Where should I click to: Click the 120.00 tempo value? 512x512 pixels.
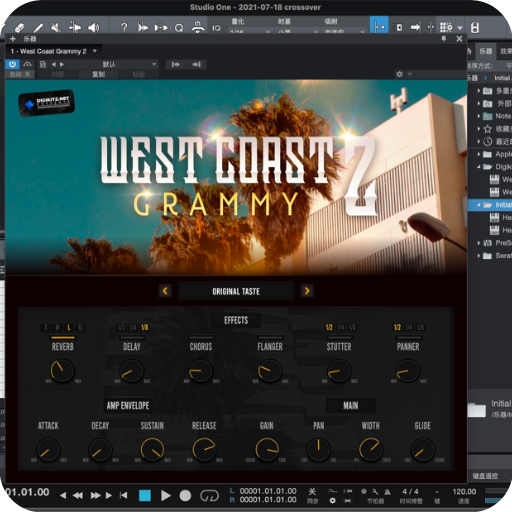point(464,492)
